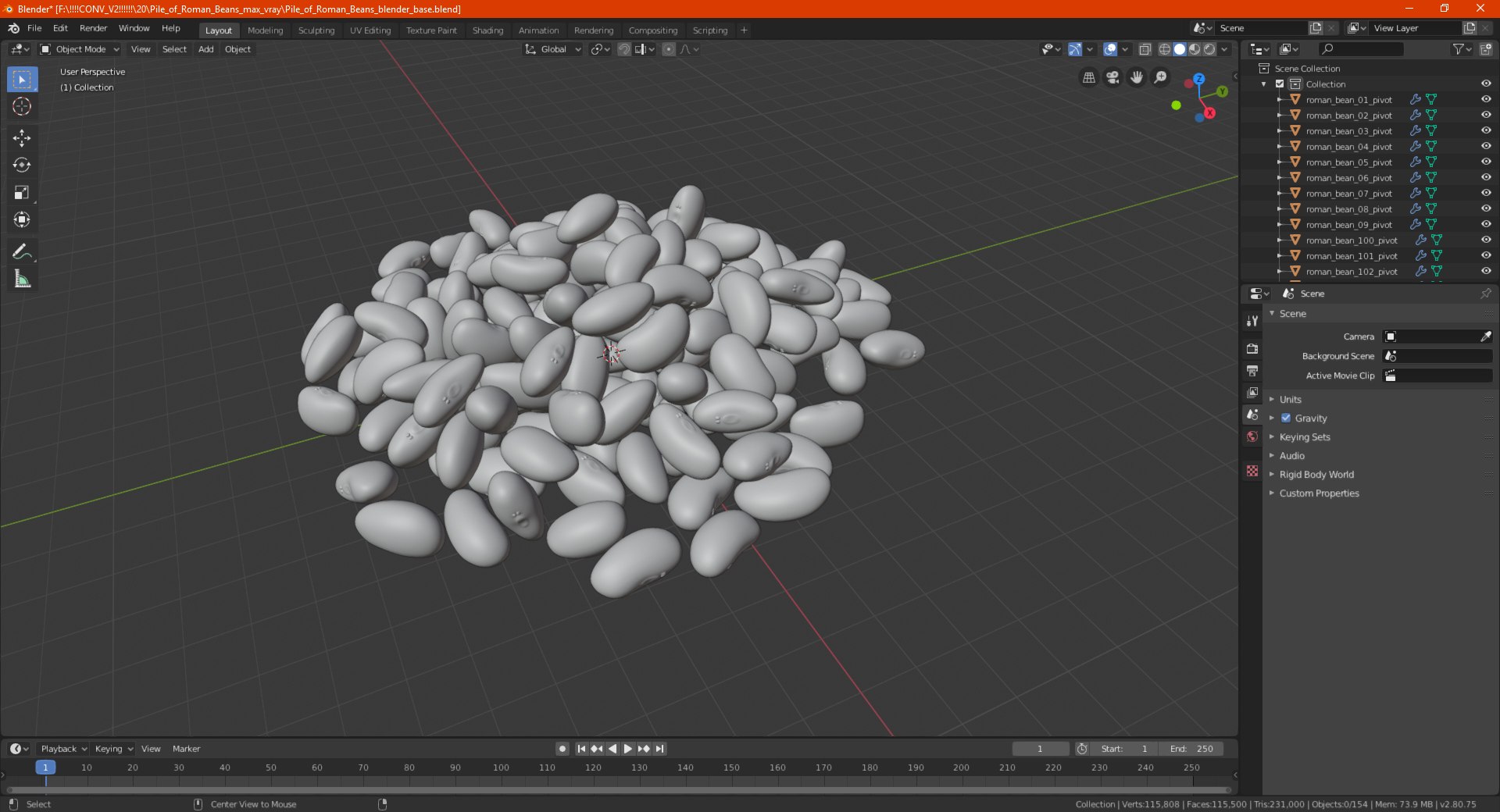
Task: Pin the Scene properties panel
Action: (1485, 294)
